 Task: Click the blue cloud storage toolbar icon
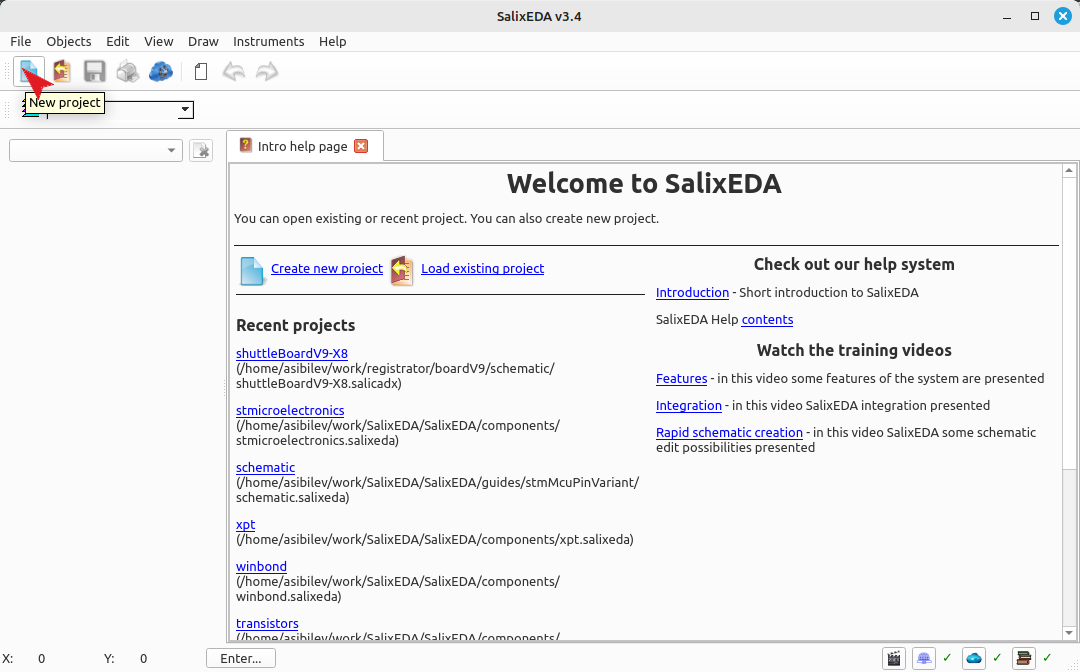point(160,72)
